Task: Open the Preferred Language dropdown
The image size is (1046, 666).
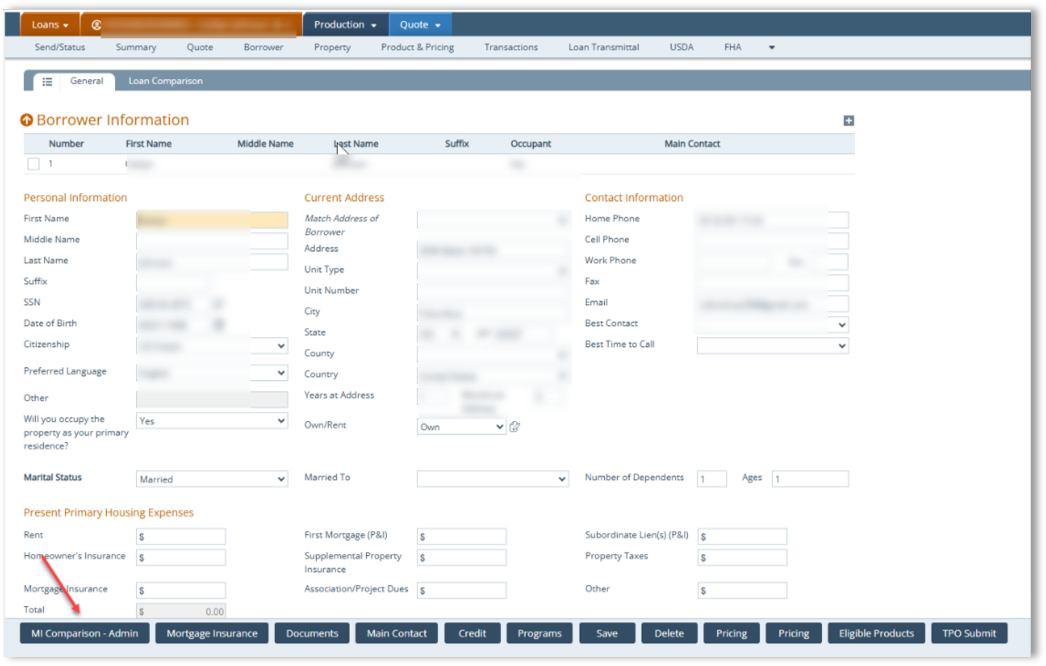Action: click(x=212, y=373)
